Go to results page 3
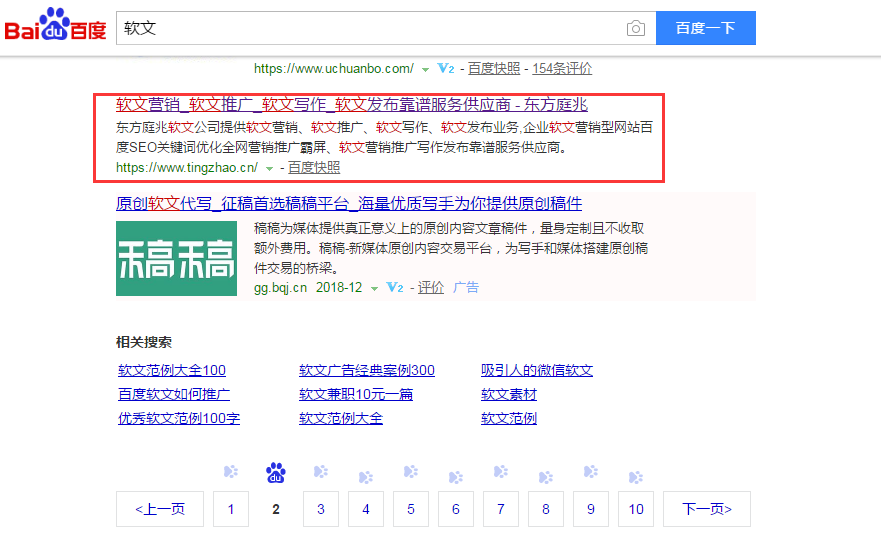The width and height of the screenshot is (881, 546). coord(321,509)
